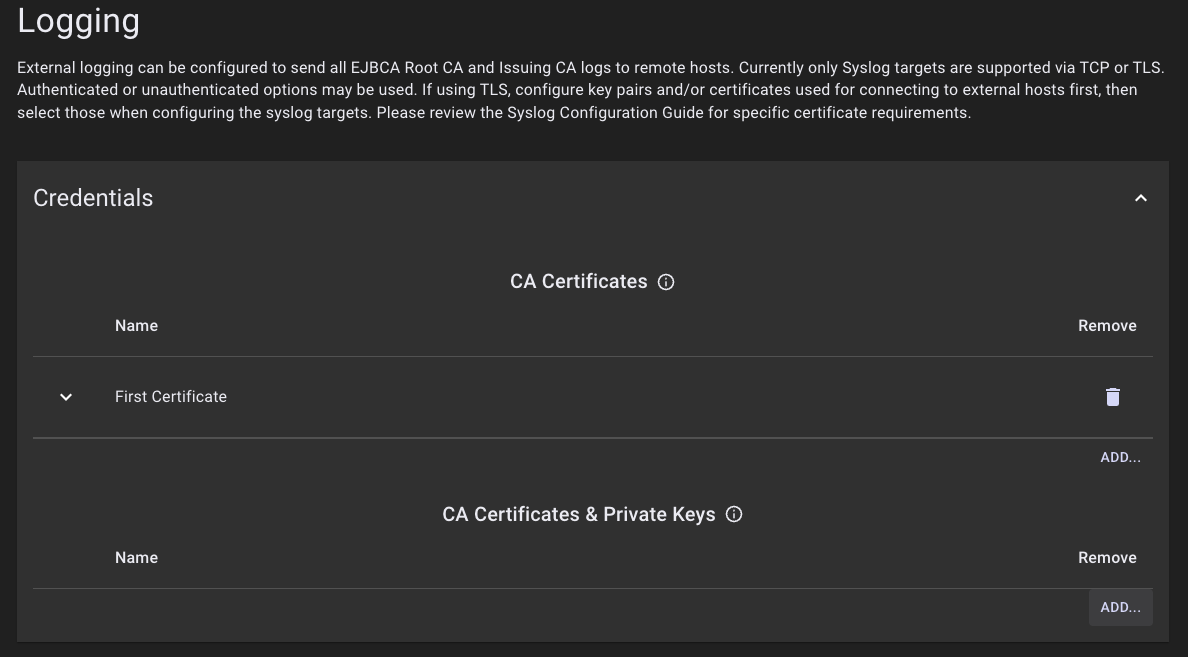1188x657 pixels.
Task: Click Remove column header in CA Certificates
Action: tap(1107, 326)
